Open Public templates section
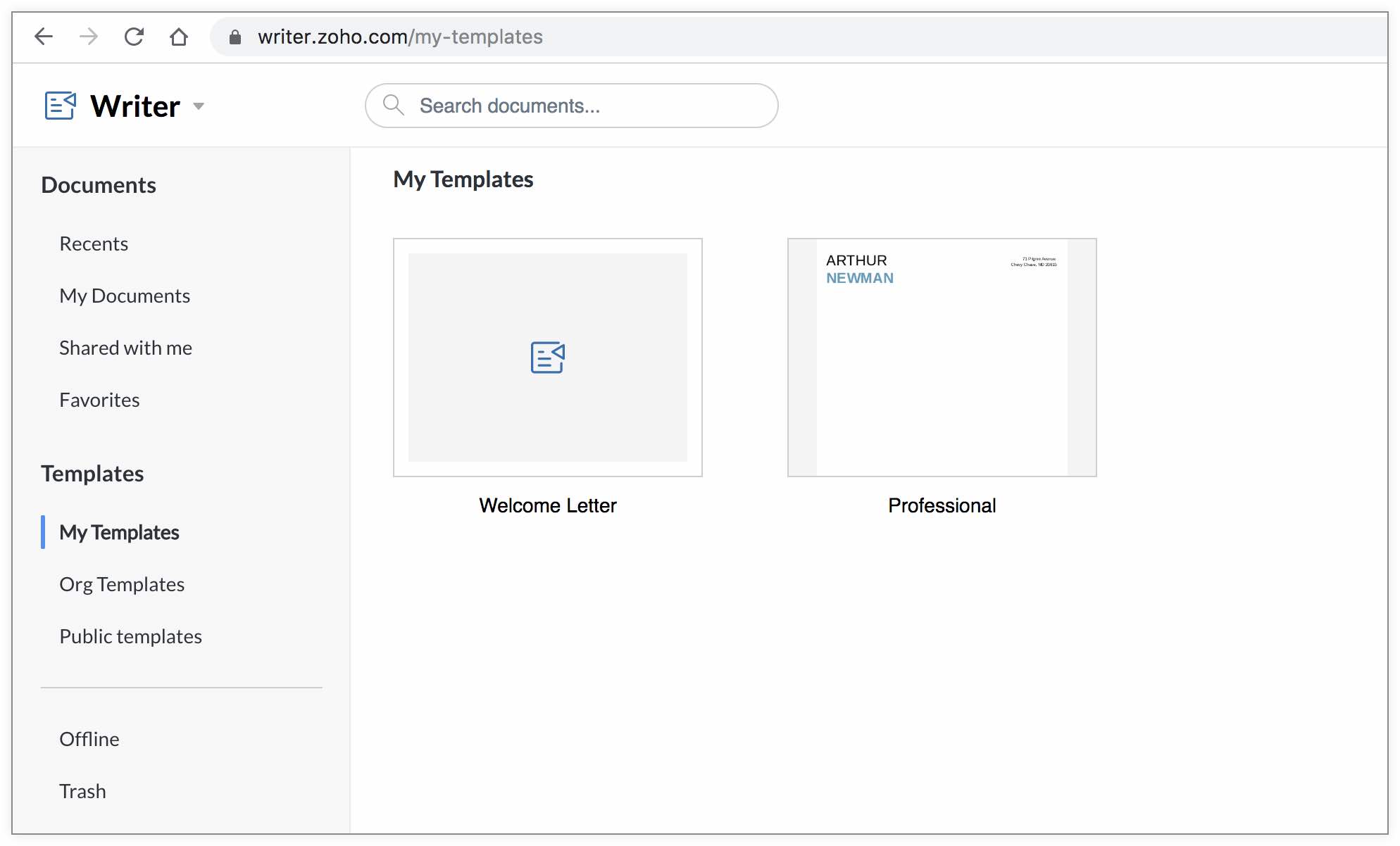Screen dimensions: 1400x846 pos(130,636)
